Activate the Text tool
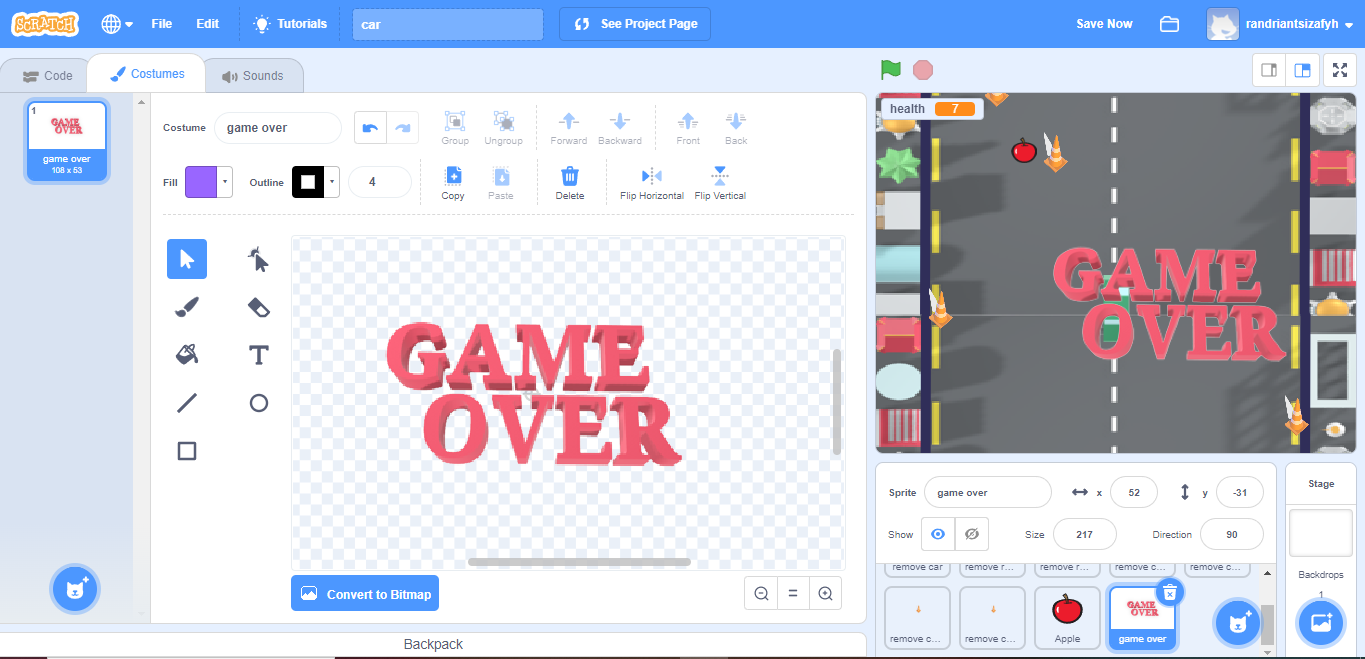The image size is (1365, 659). [x=258, y=355]
